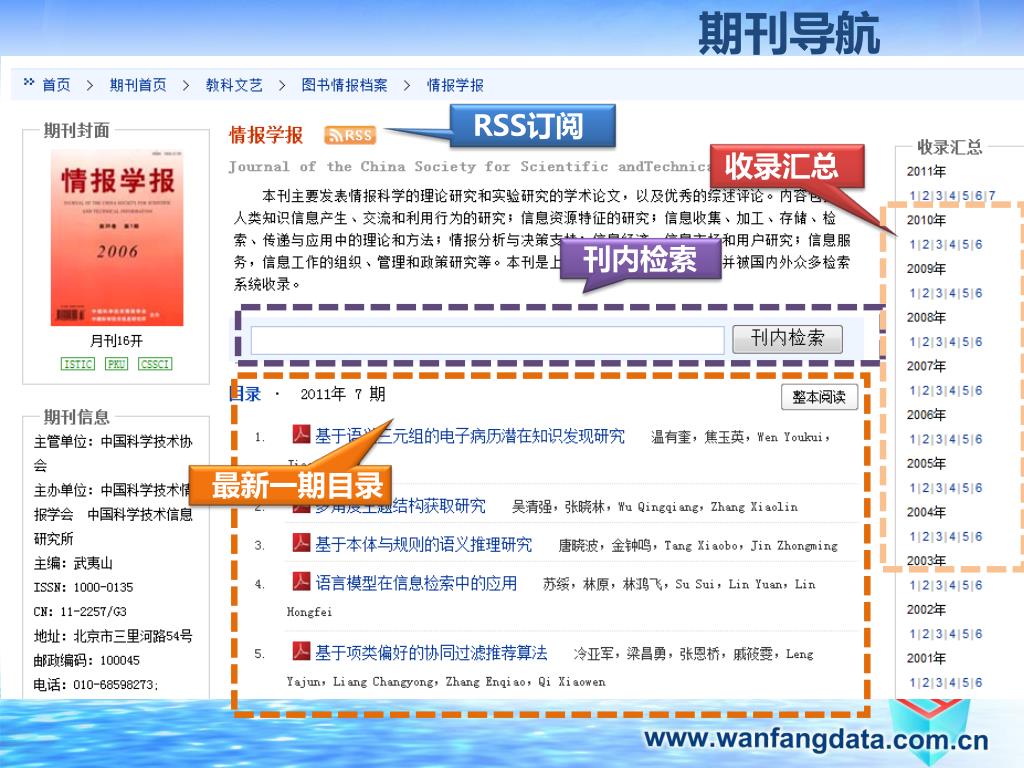
Task: Open issue 1 of 2005年
Action: click(x=912, y=488)
